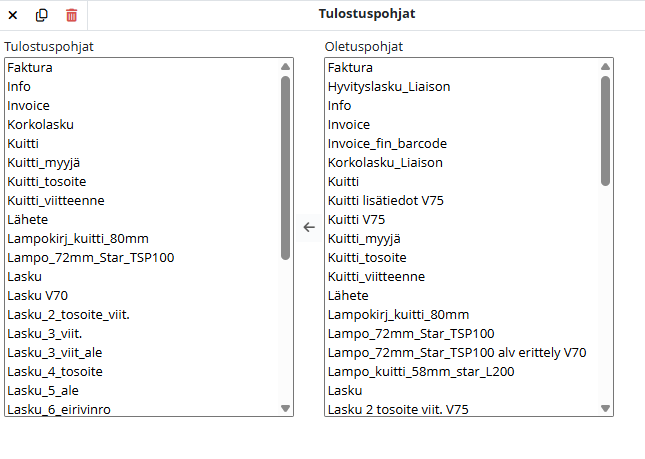The image size is (645, 459).
Task: Select Kuitti_myyjä in the left list
Action: coord(45,163)
